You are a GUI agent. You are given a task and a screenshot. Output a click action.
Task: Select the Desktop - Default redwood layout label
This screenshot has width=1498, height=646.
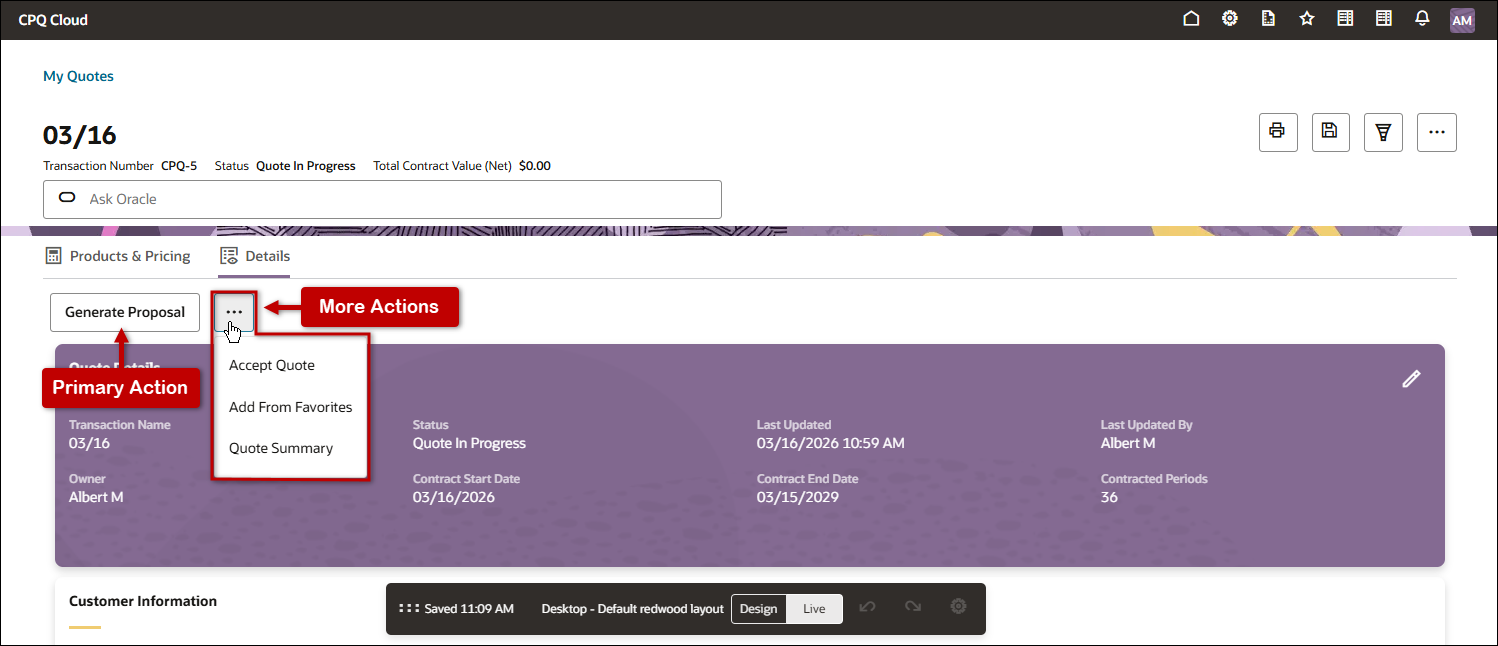coord(632,609)
